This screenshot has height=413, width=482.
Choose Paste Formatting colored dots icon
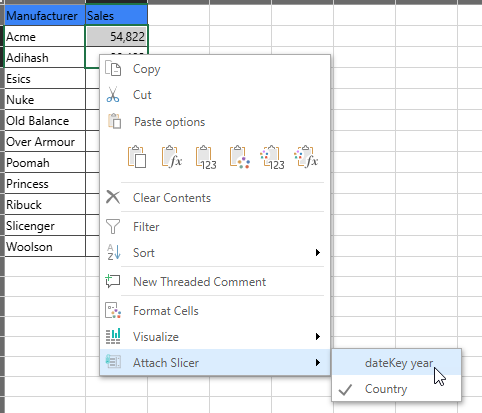(x=240, y=157)
